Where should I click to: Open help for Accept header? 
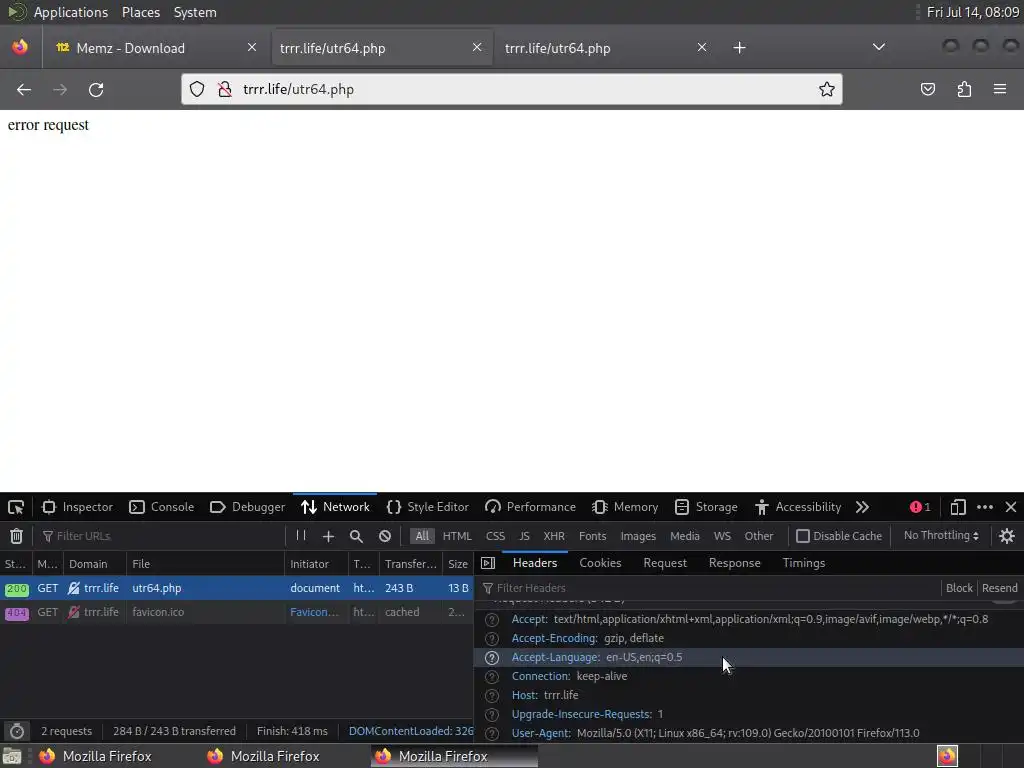[492, 620]
